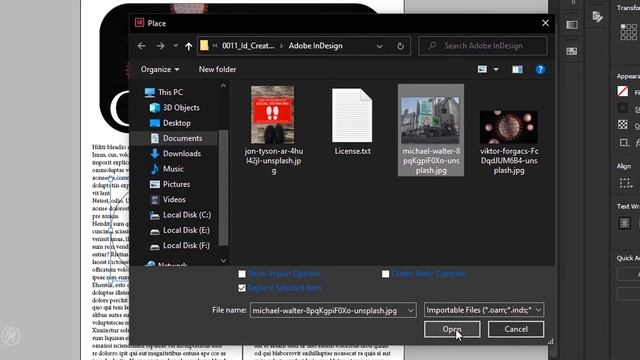Viewport: 640px width, 360px height.
Task: Open the CC Libraries panel icon
Action: (x=598, y=17)
